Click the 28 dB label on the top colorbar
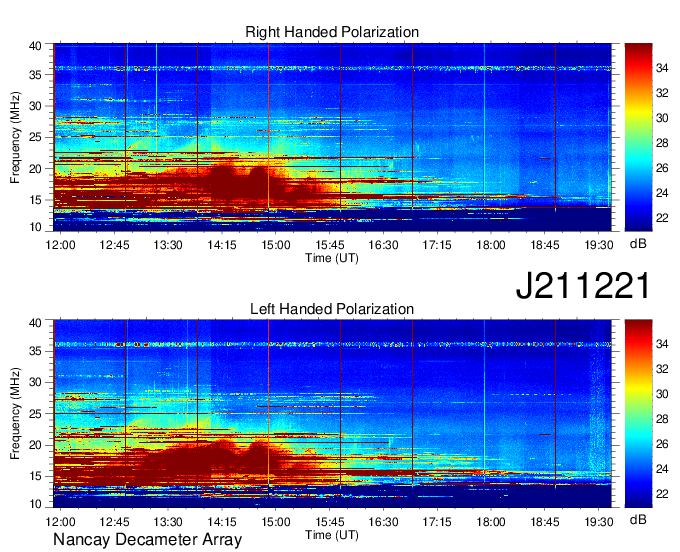This screenshot has height=552, width=680. point(662,143)
